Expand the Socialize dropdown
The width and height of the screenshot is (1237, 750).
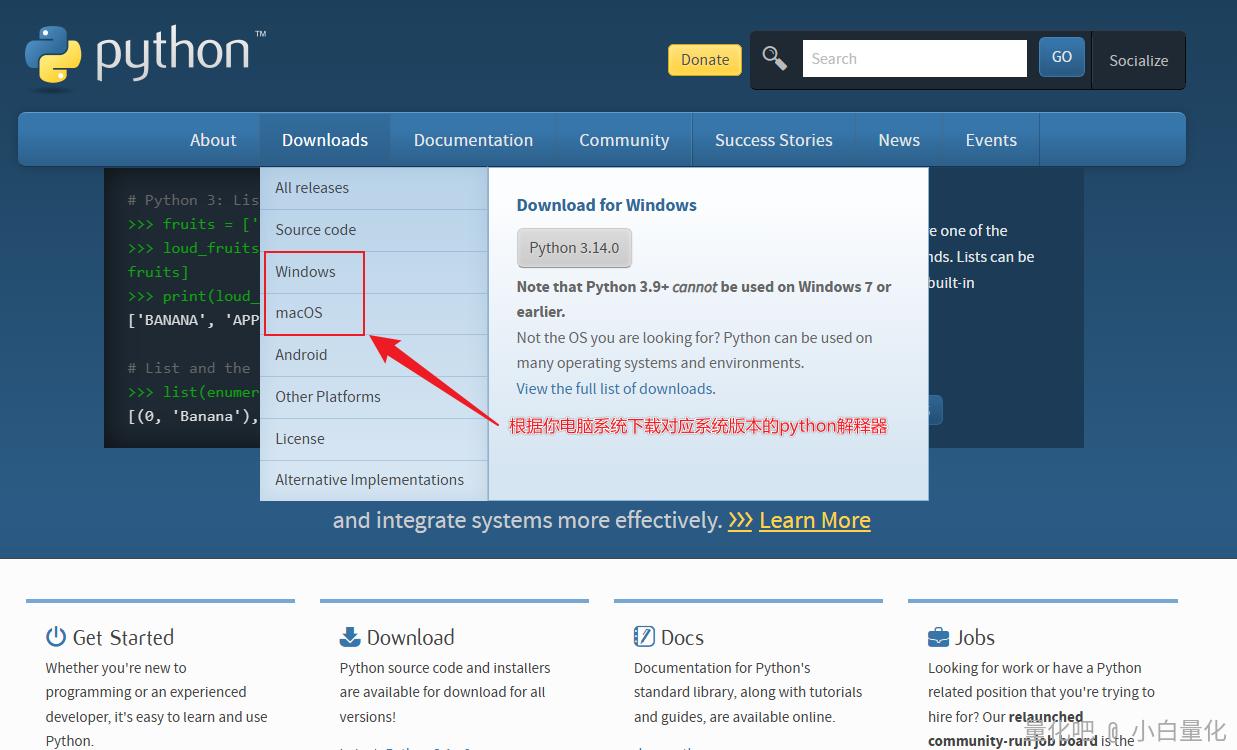coord(1138,60)
